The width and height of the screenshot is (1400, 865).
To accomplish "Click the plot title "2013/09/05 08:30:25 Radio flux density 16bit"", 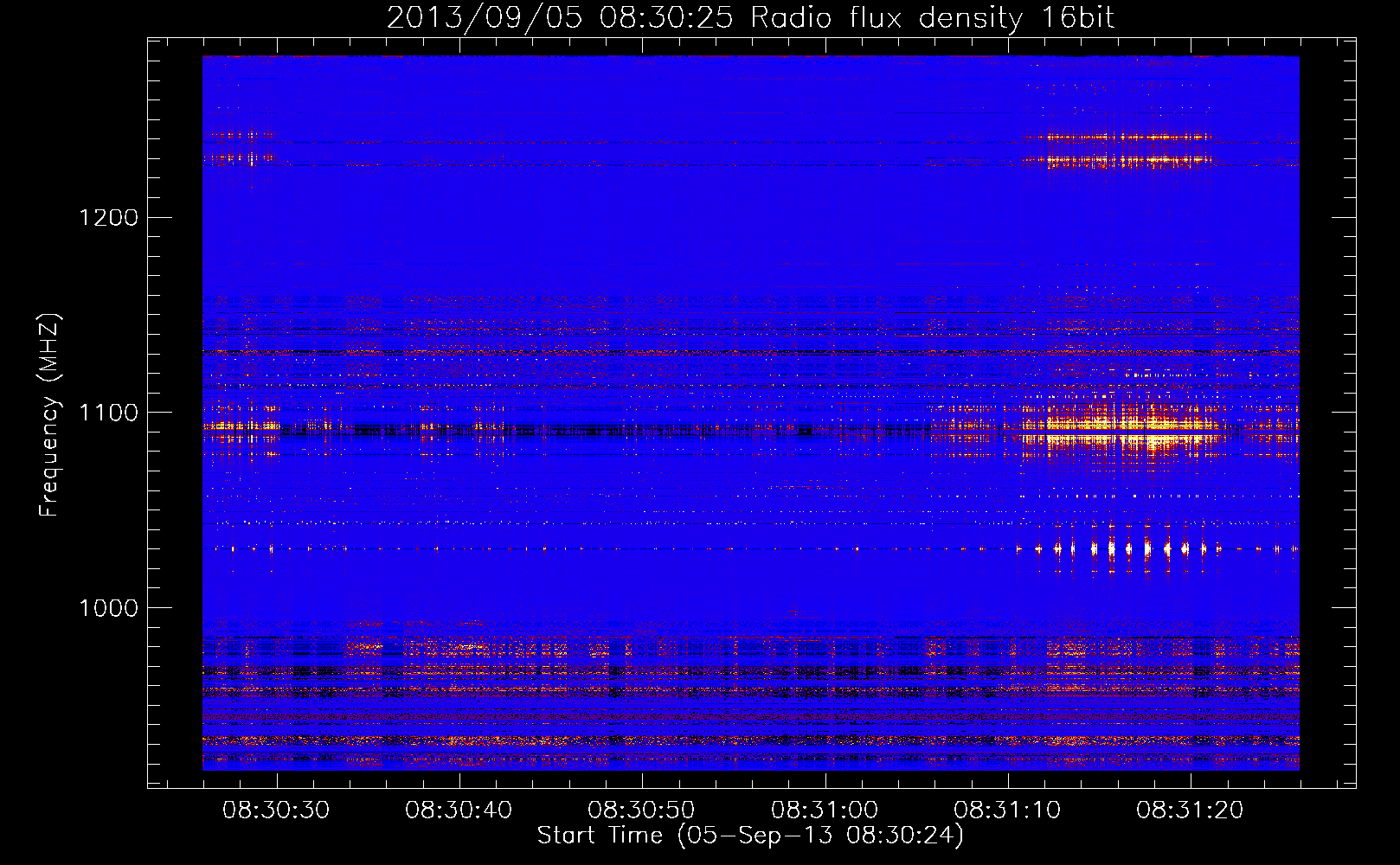I will pos(750,17).
